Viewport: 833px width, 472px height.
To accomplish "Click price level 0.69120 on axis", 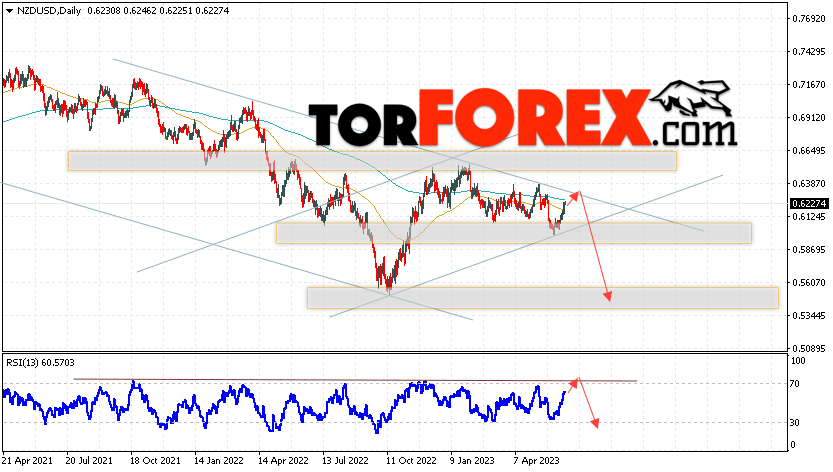I will tap(809, 117).
